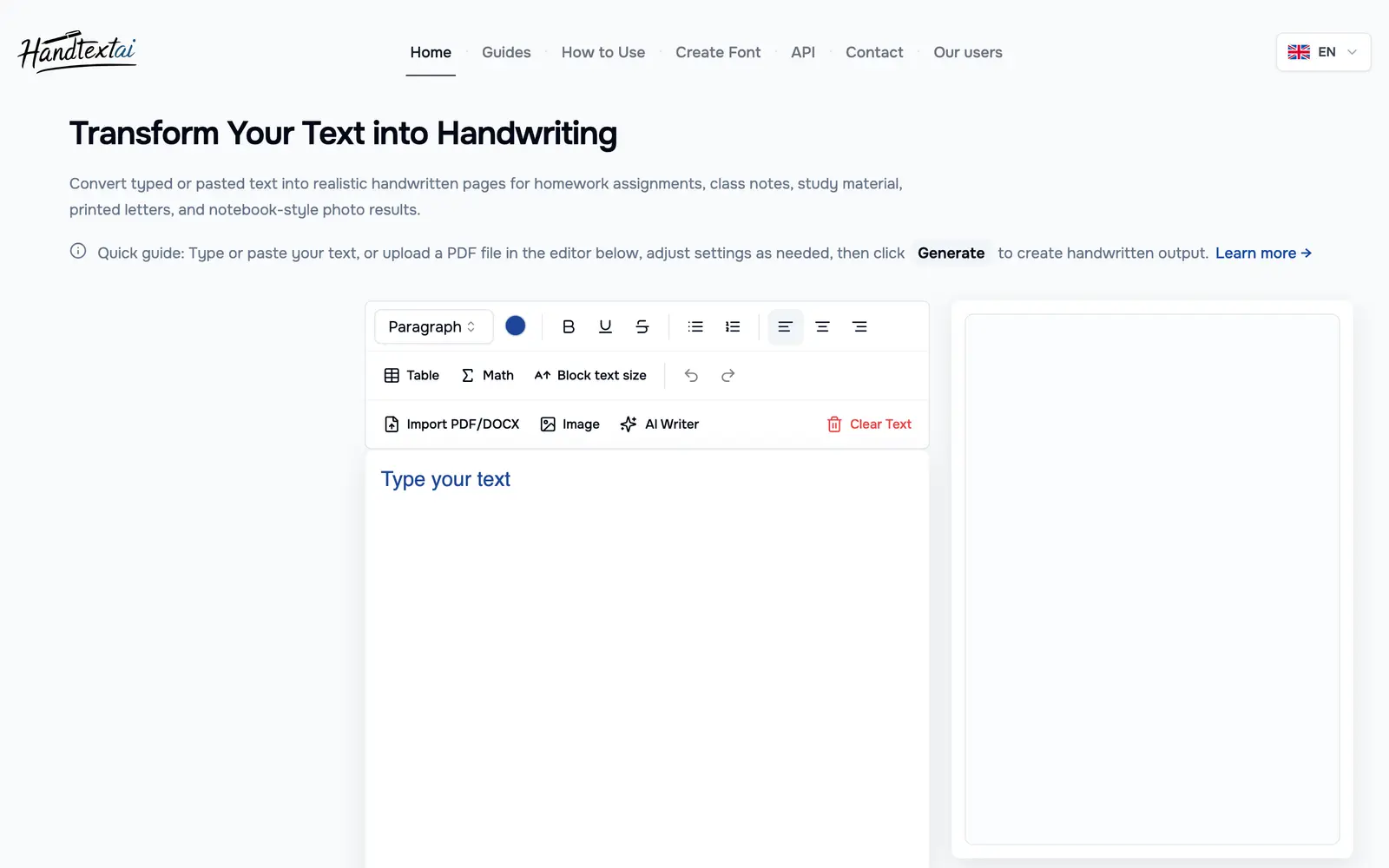Click into the Type your text editor
The height and width of the screenshot is (868, 1389).
pos(647,660)
